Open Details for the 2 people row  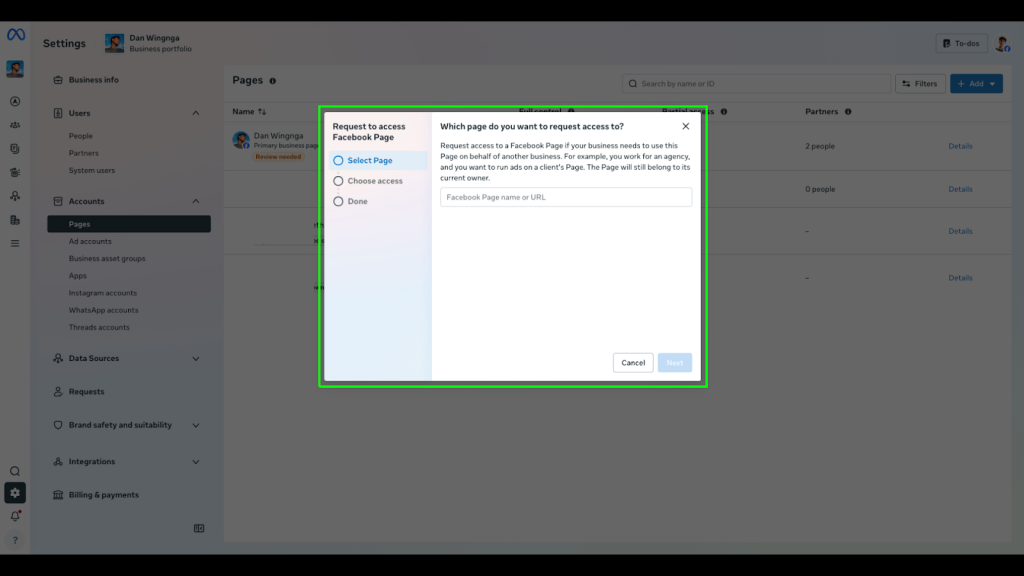tap(960, 146)
